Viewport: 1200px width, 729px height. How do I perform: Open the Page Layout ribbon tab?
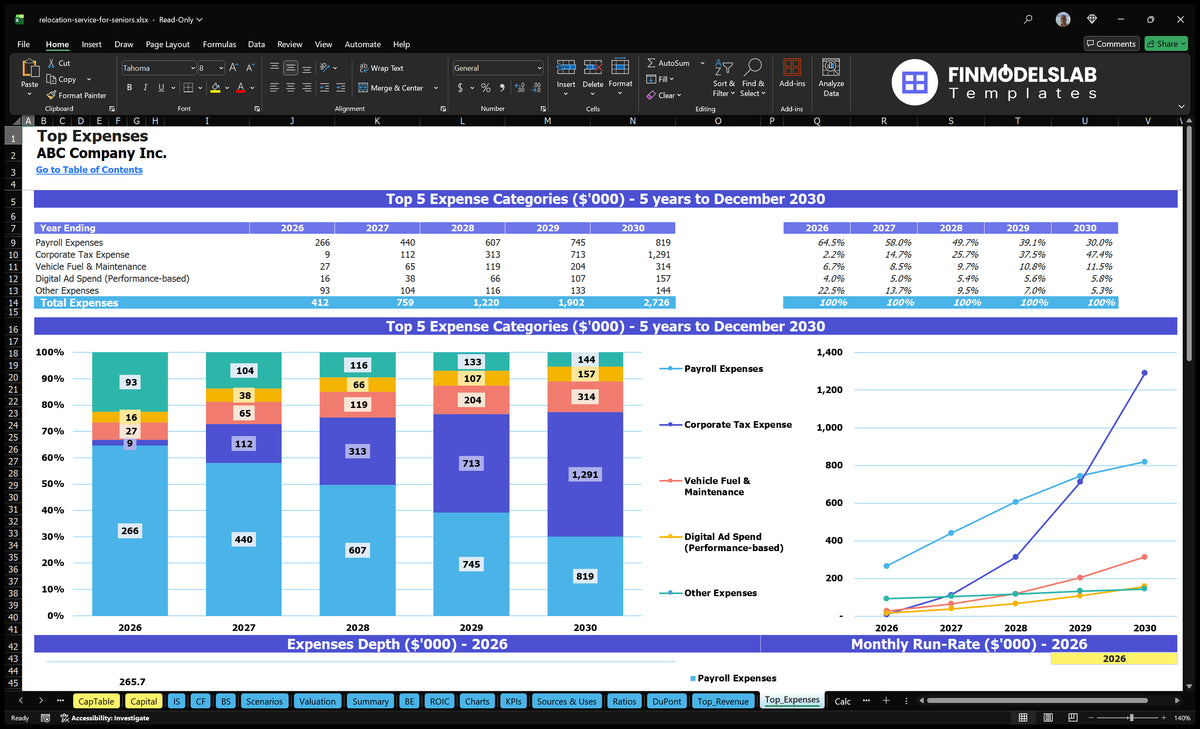coord(167,44)
